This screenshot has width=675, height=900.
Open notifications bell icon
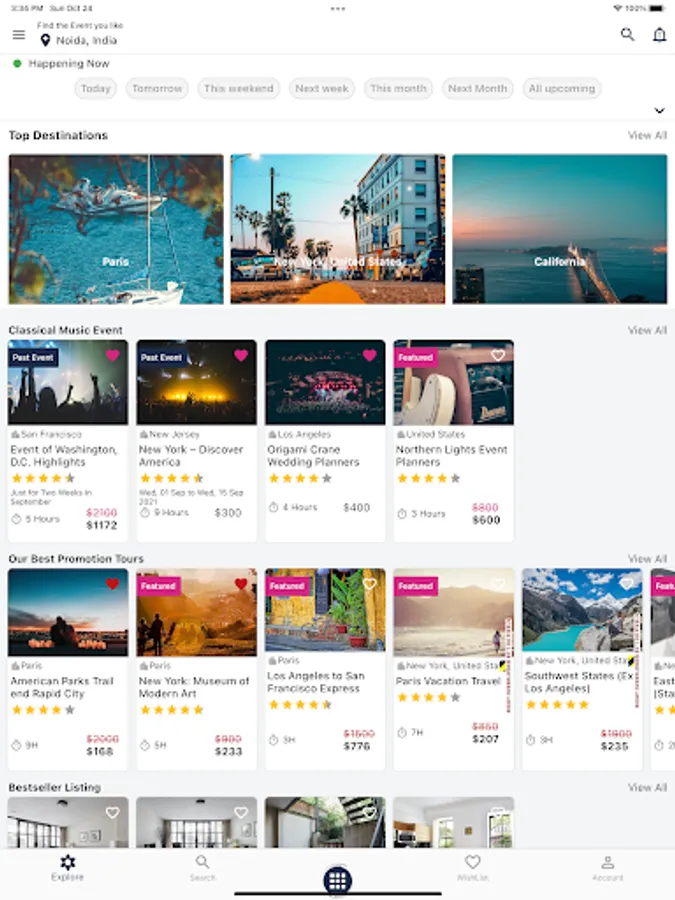click(660, 35)
